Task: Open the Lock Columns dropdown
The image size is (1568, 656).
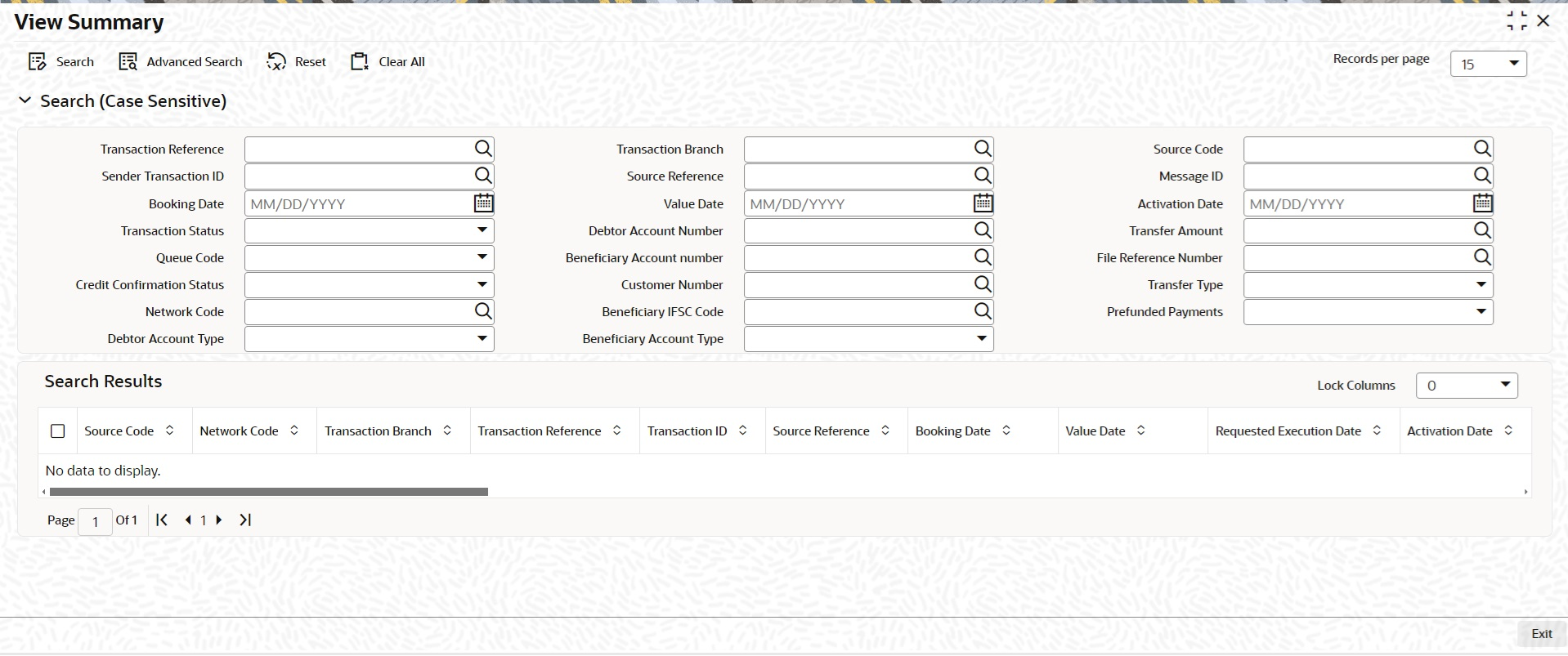Action: (1467, 386)
